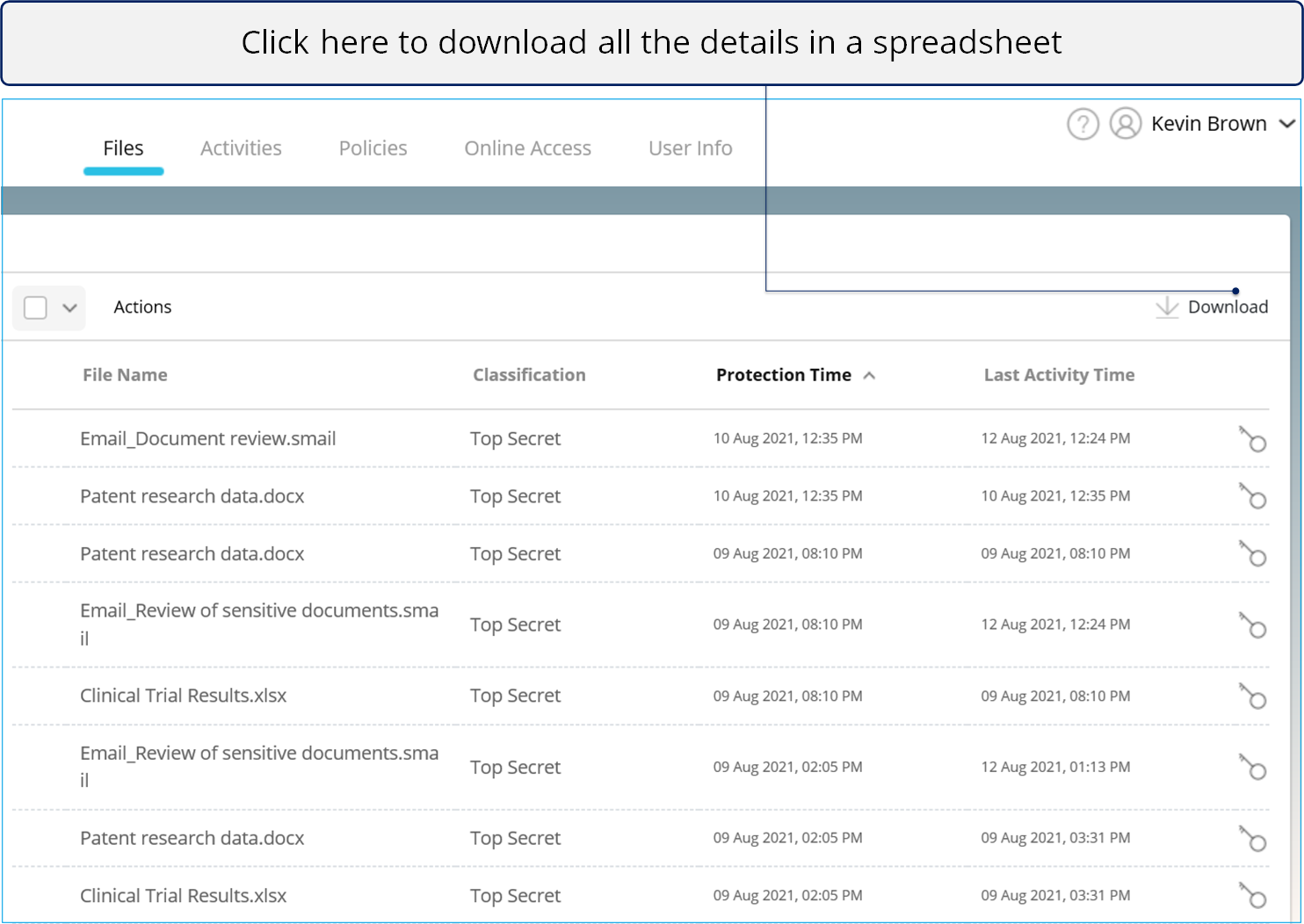Screen dimensions: 1304x924
Task: Click the download arrow icon
Action: [1166, 307]
